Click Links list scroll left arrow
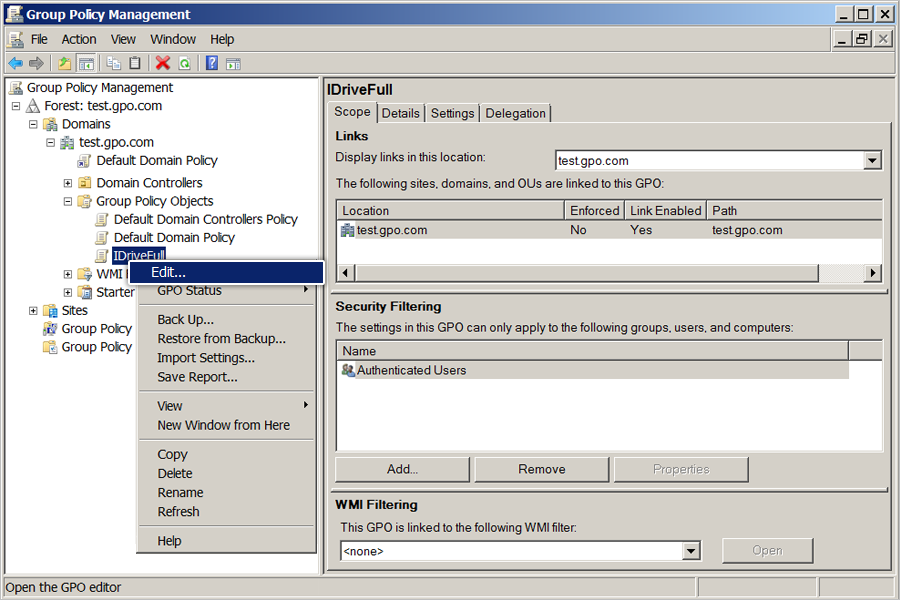 point(345,273)
